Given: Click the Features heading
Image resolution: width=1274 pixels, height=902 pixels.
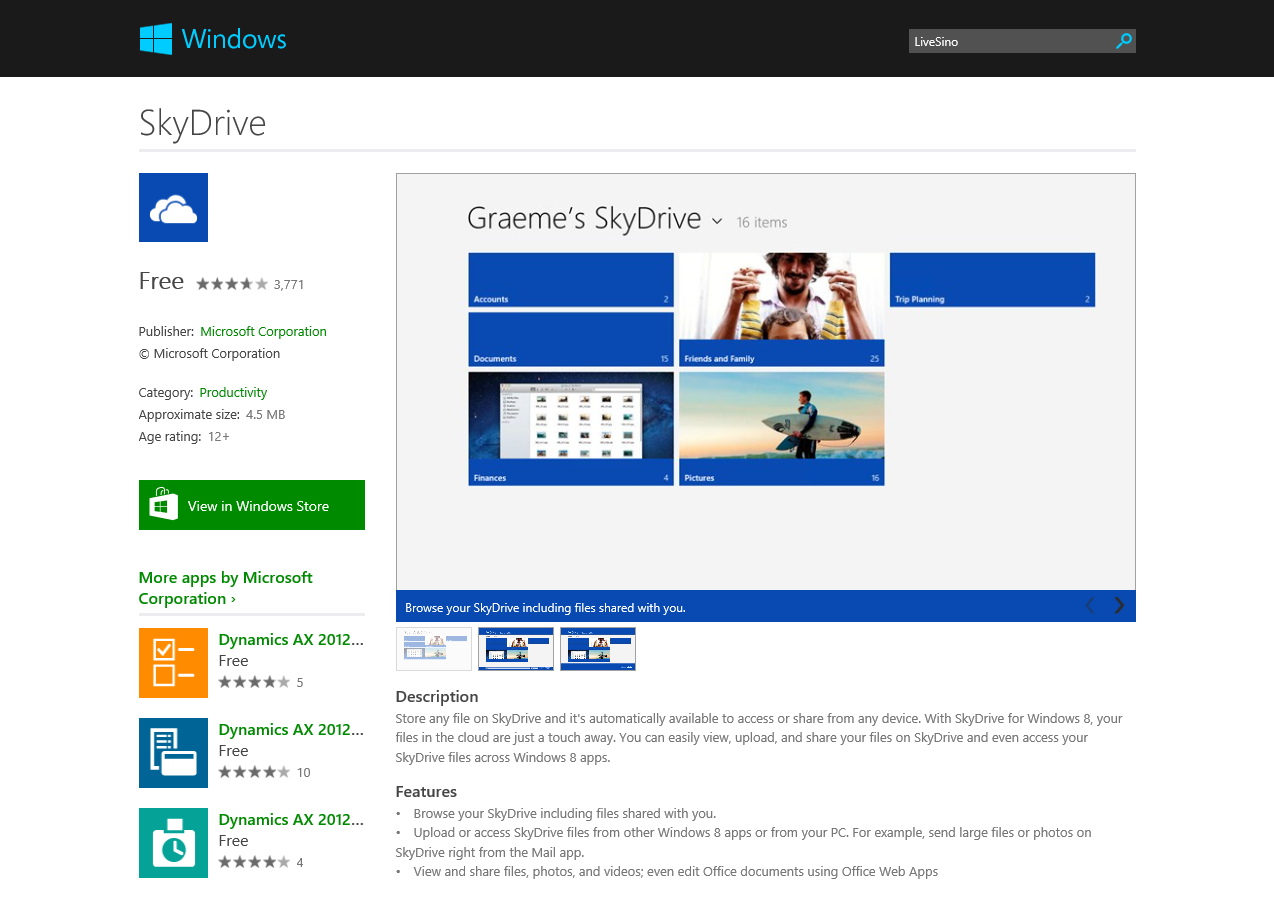Looking at the screenshot, I should (426, 791).
